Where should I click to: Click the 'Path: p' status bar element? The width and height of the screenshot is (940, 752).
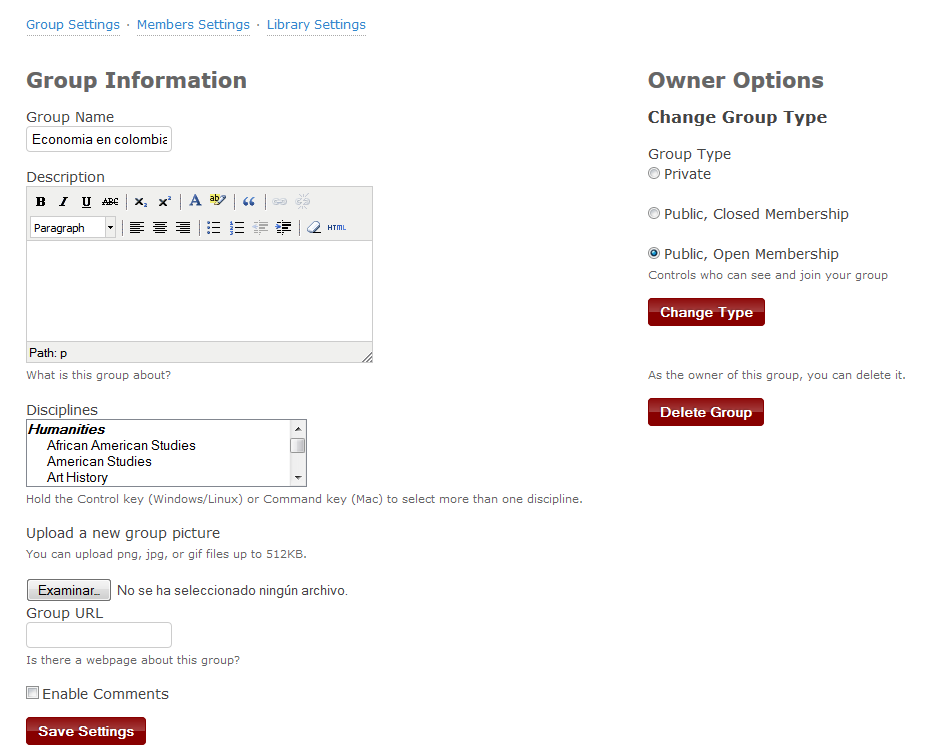point(48,353)
